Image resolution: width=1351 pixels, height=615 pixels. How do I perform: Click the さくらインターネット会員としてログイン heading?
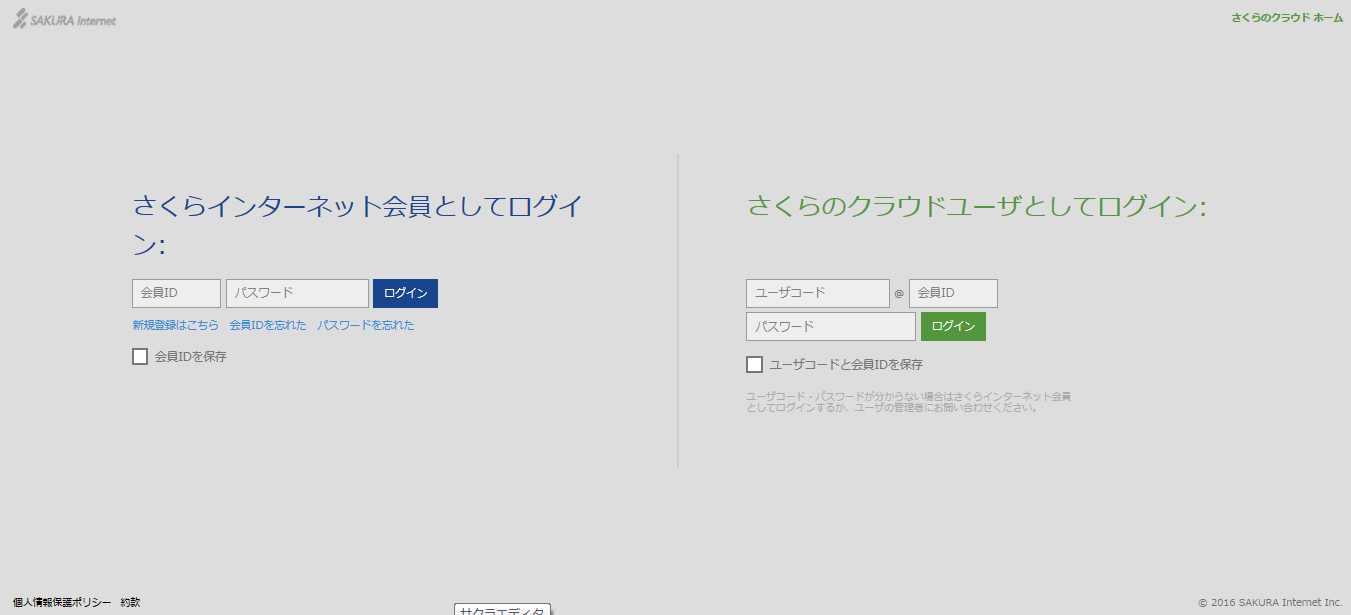pyautogui.click(x=358, y=225)
